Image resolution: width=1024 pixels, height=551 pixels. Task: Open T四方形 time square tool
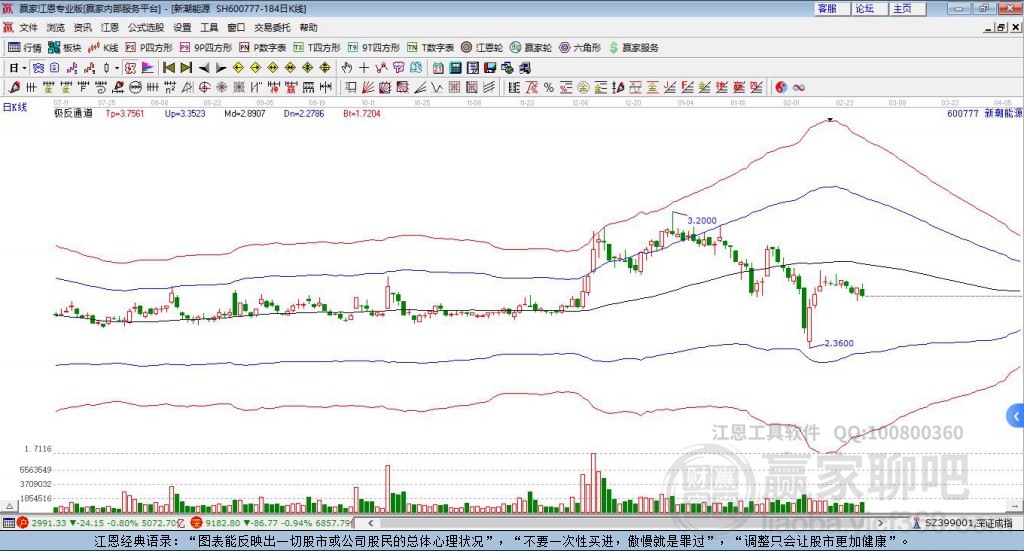click(x=317, y=48)
